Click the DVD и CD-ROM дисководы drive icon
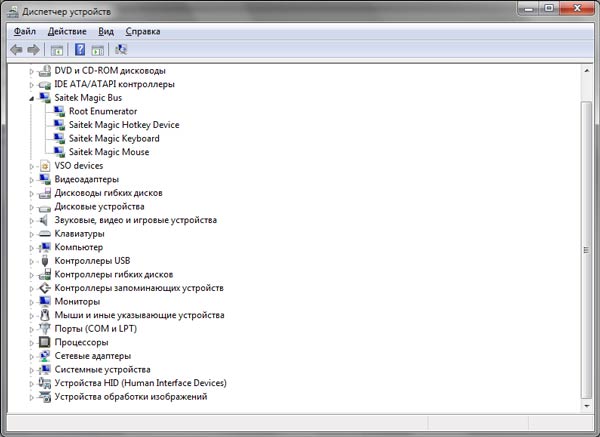 [45, 71]
